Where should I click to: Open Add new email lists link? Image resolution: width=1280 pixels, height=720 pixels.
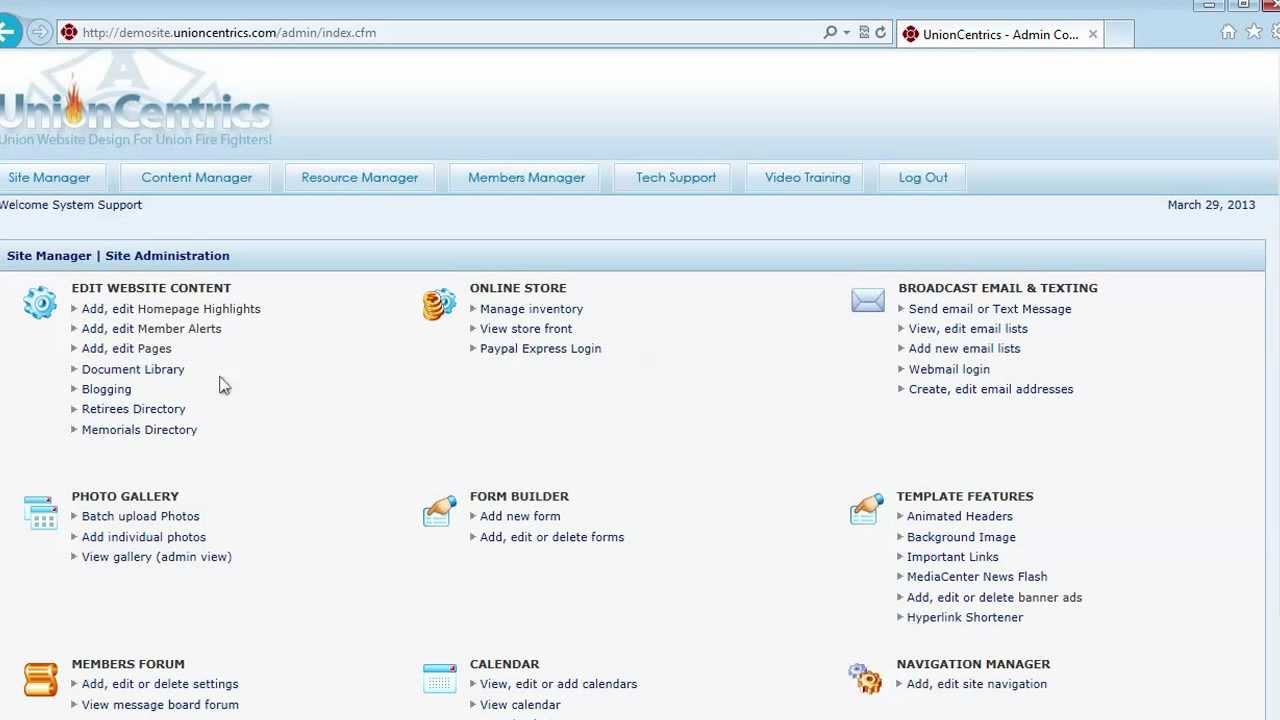coord(965,349)
